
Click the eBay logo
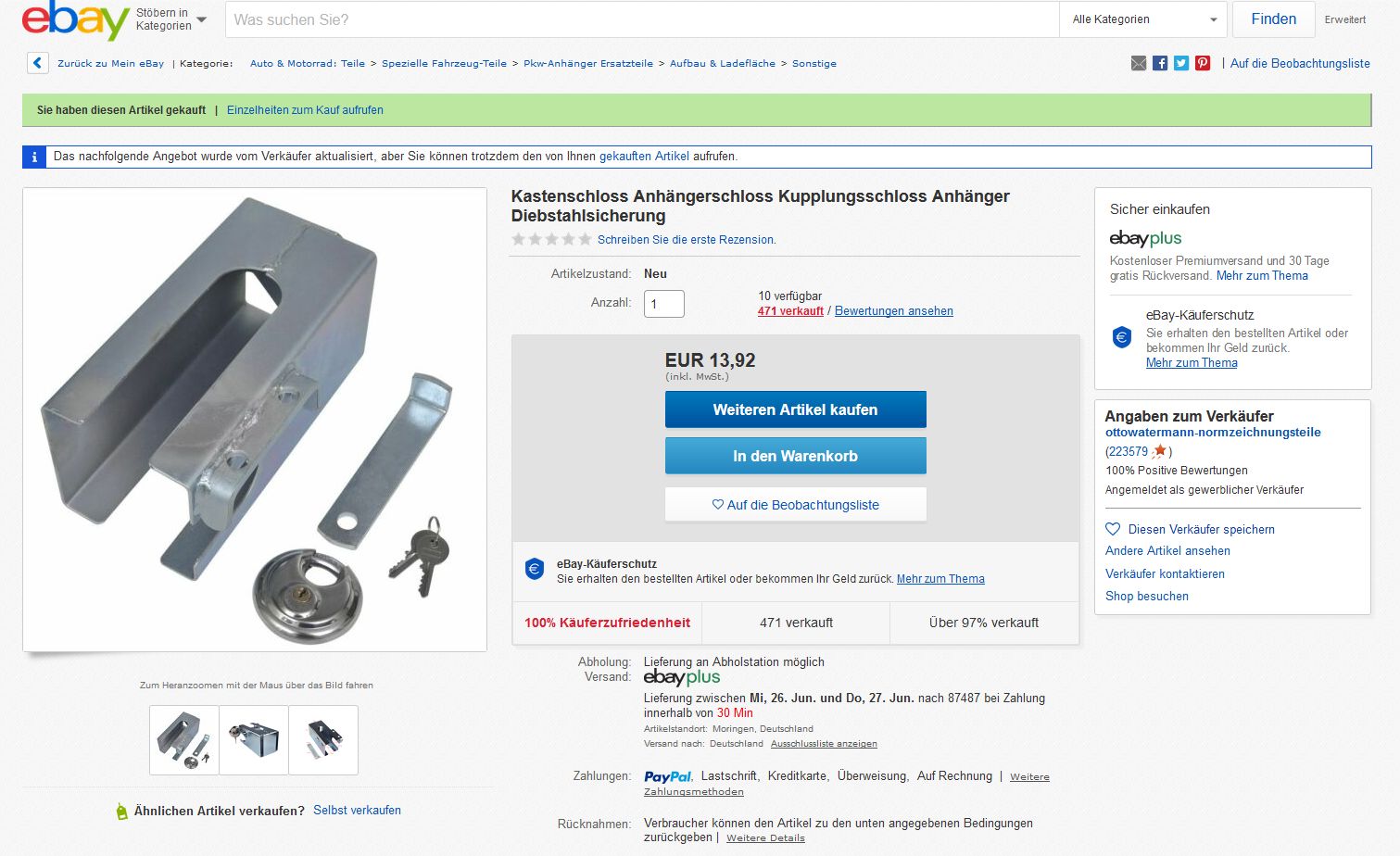point(75,20)
